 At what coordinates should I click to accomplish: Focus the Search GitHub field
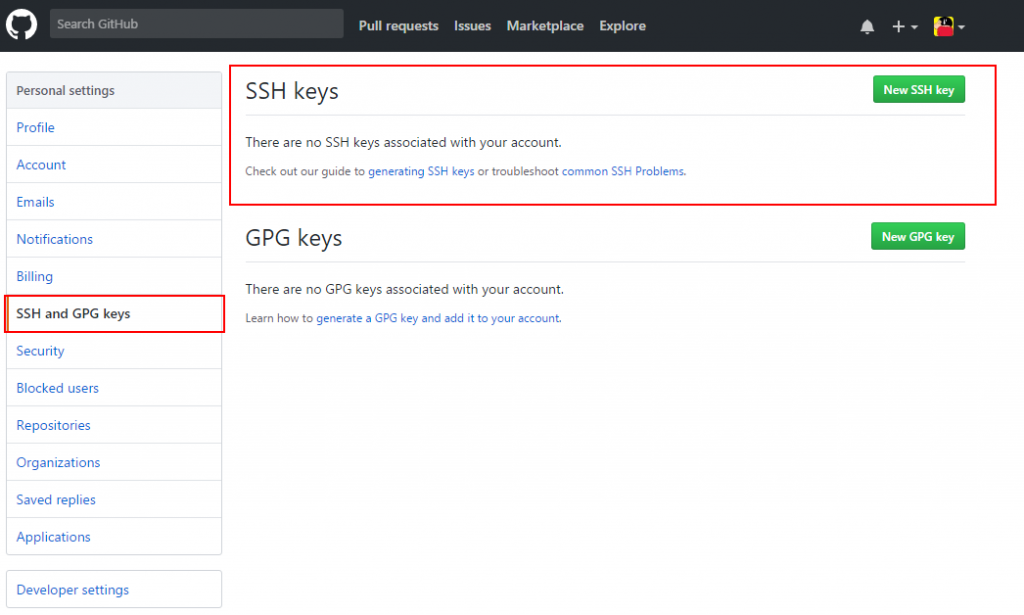tap(197, 24)
